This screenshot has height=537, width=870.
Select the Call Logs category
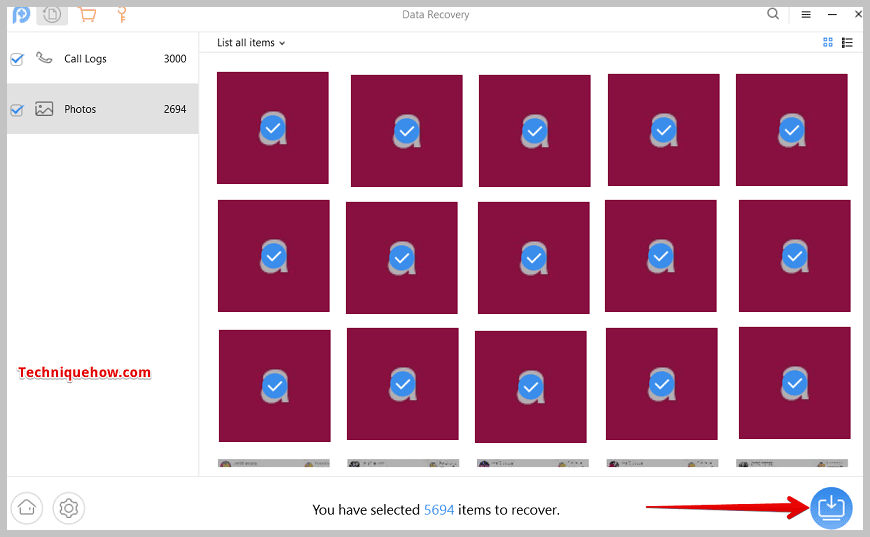tap(103, 59)
